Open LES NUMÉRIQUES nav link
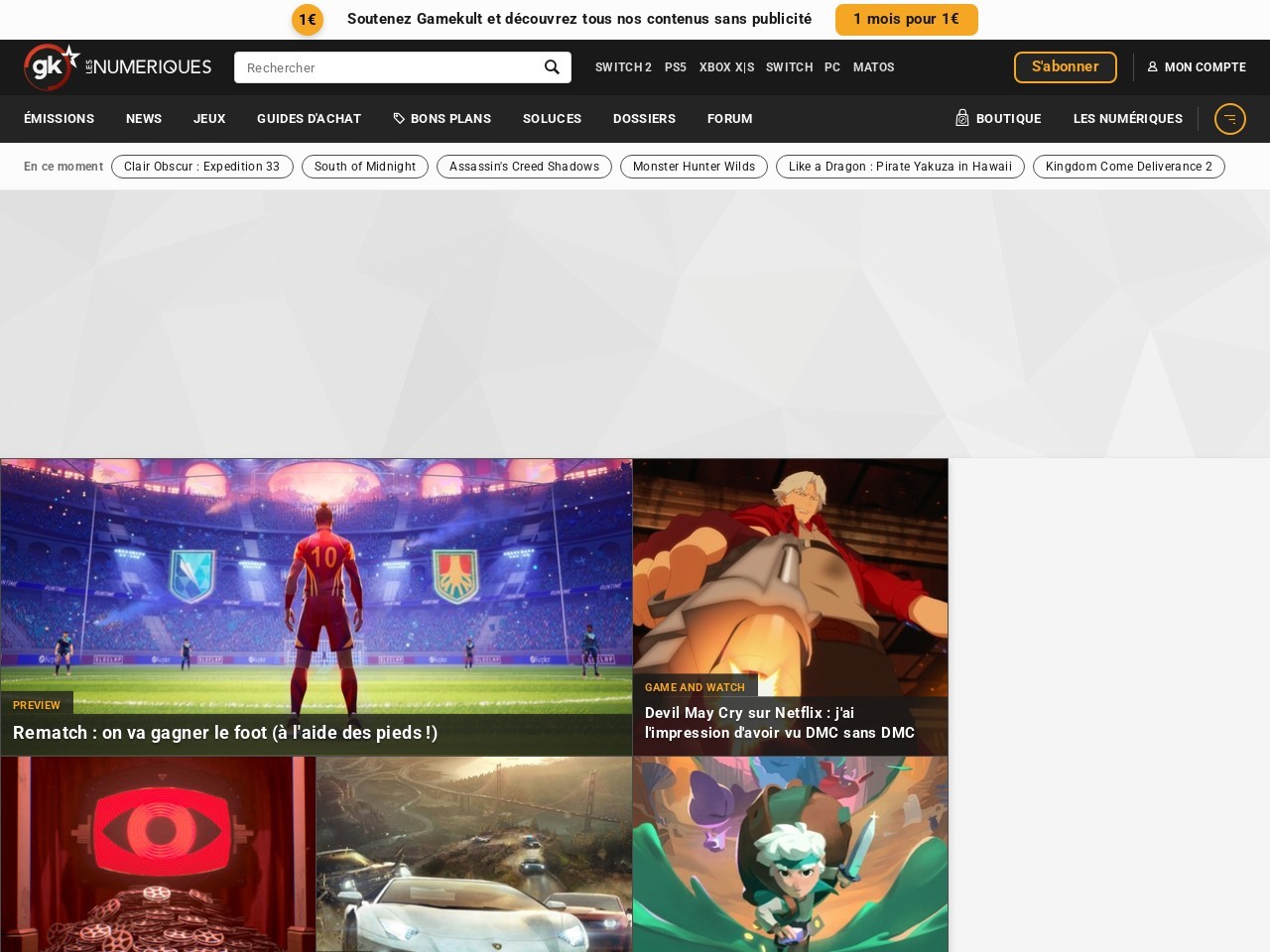1270x952 pixels. point(1128,119)
